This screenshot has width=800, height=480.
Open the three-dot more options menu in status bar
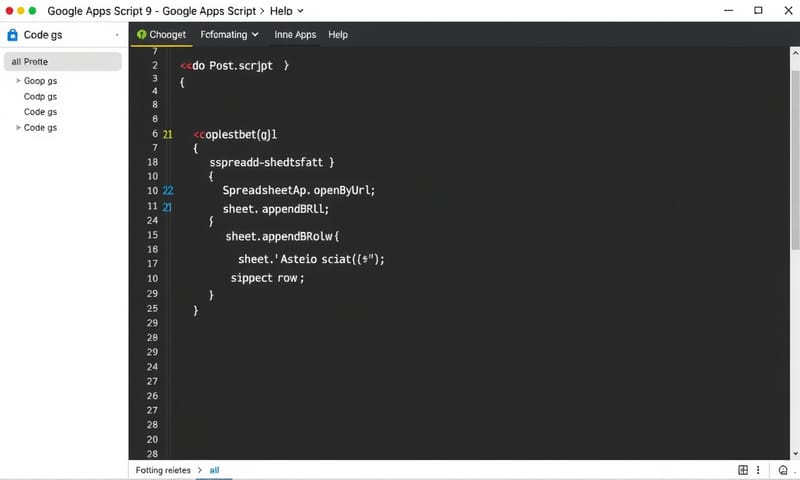click(758, 470)
